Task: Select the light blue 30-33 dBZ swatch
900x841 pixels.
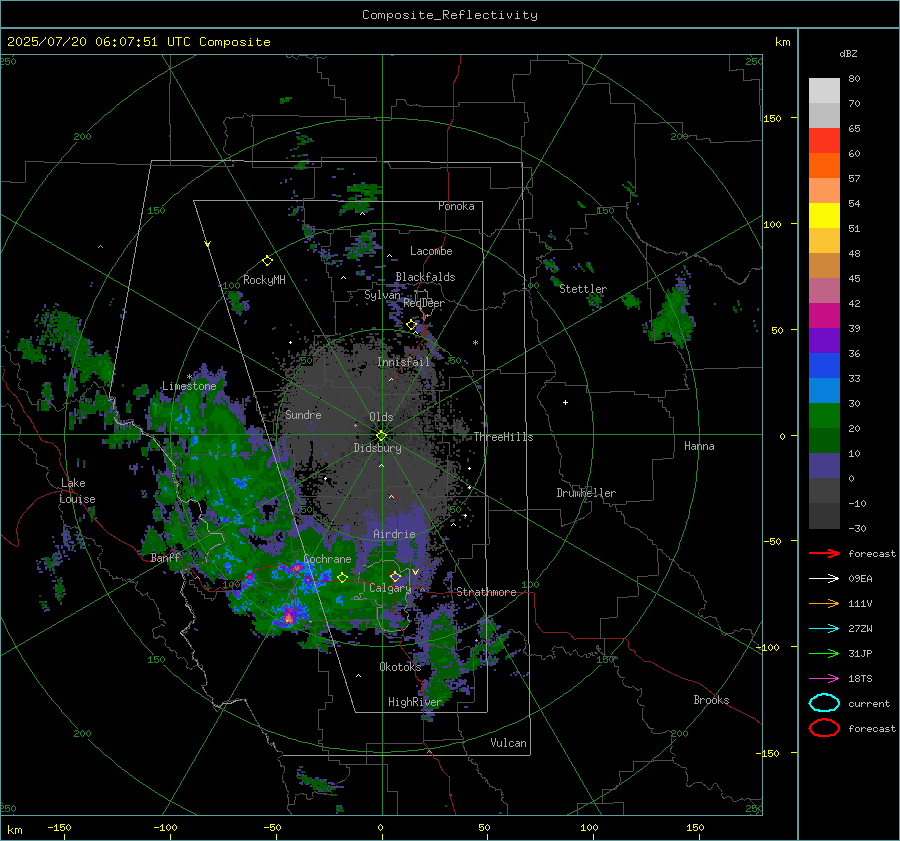Action: point(824,390)
